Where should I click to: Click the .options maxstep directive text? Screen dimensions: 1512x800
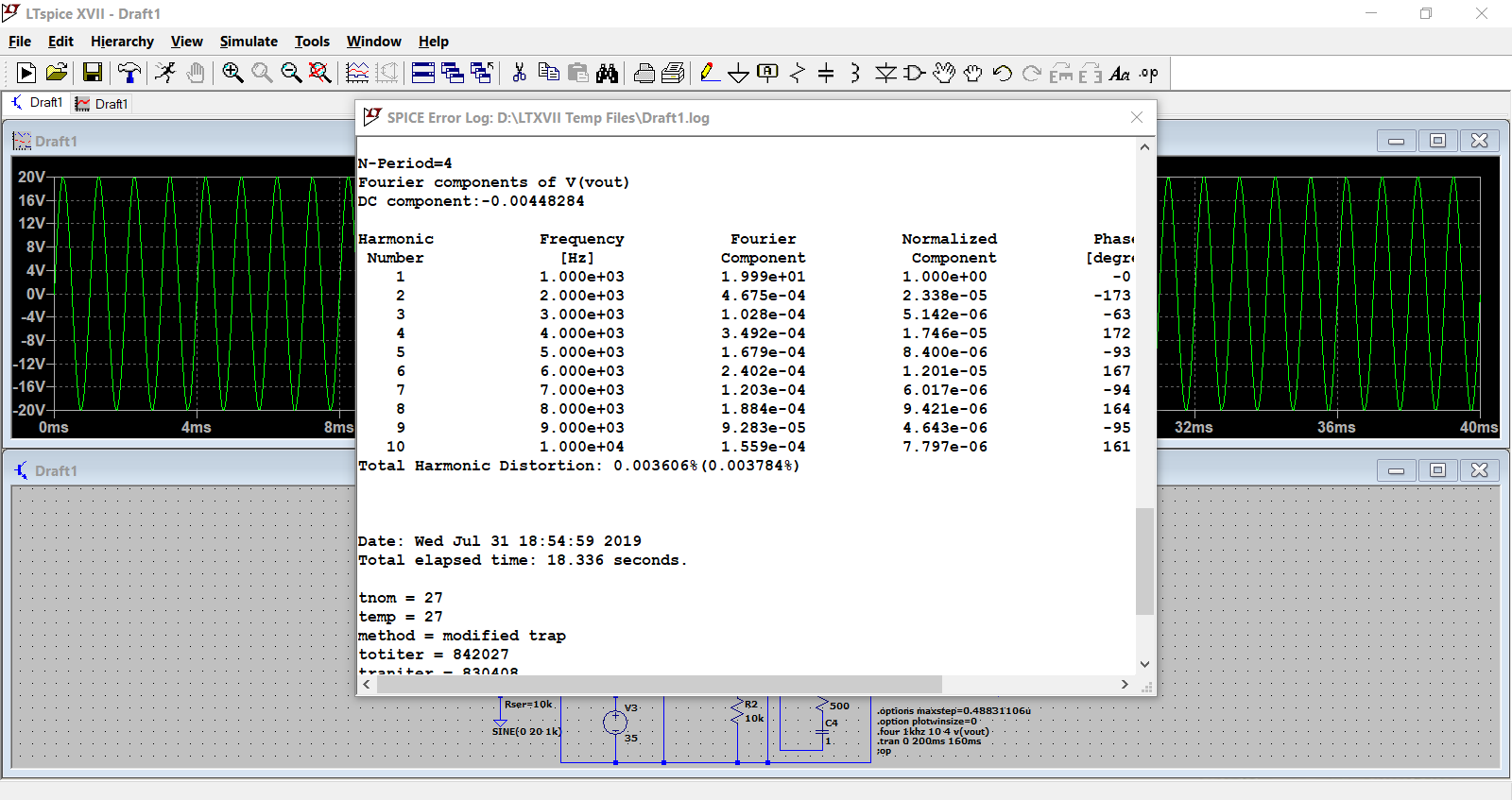tap(954, 711)
